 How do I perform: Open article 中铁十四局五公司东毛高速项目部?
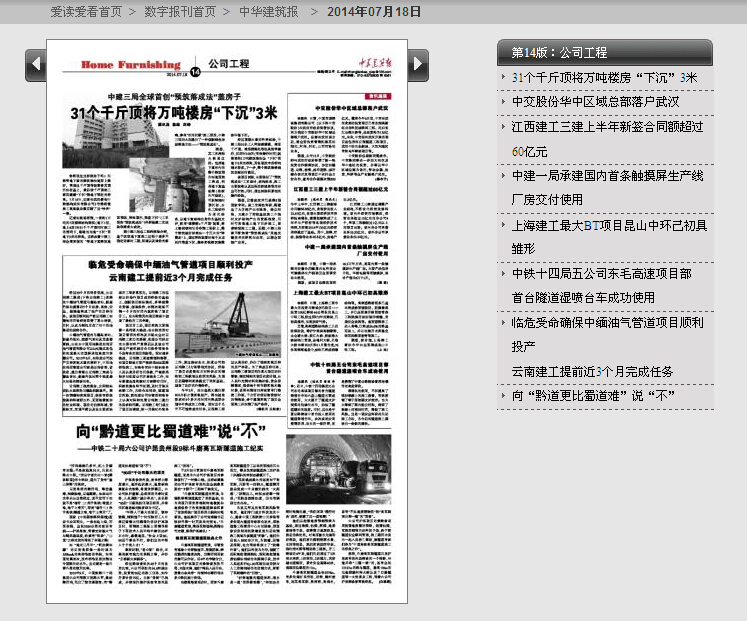(601, 273)
